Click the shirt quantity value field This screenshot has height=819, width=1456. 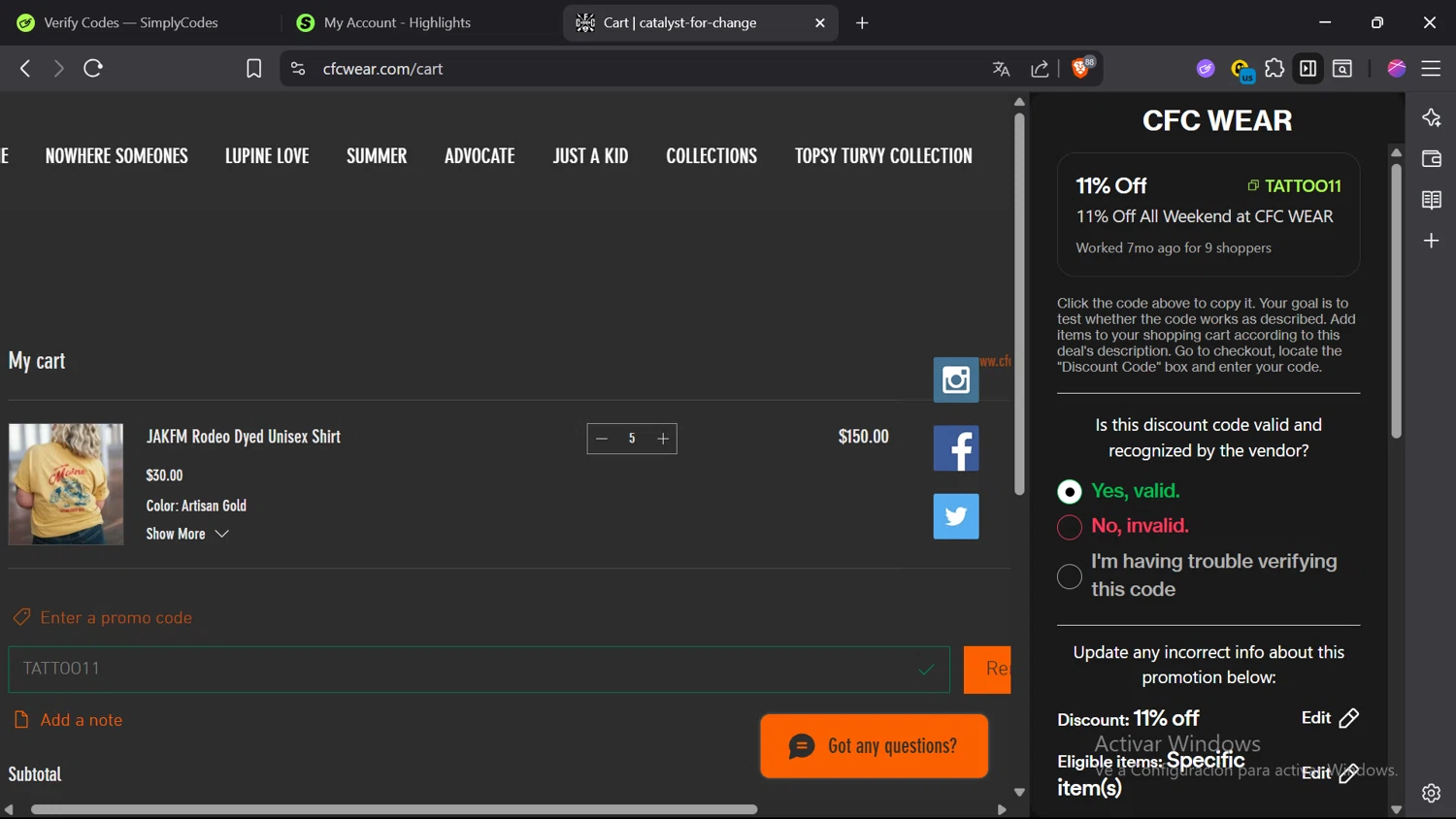[632, 439]
